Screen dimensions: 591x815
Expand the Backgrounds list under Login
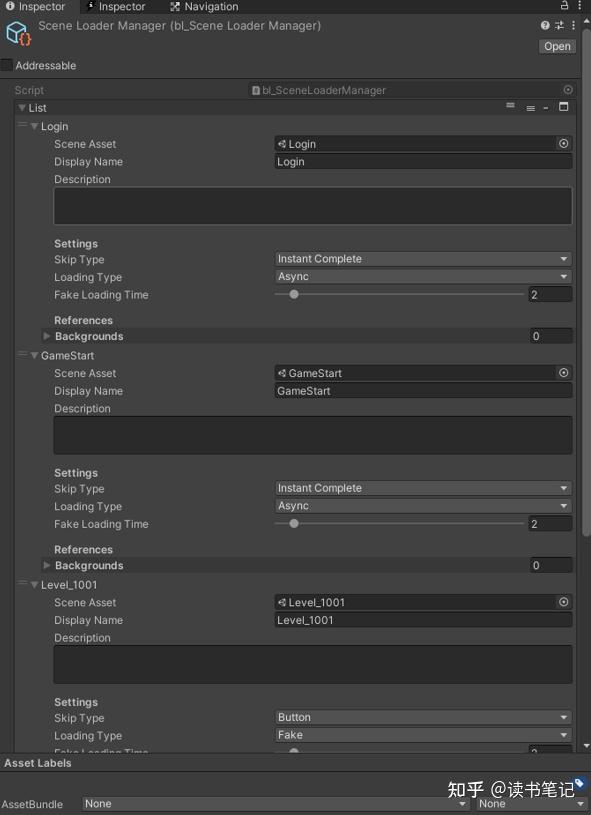point(46,337)
